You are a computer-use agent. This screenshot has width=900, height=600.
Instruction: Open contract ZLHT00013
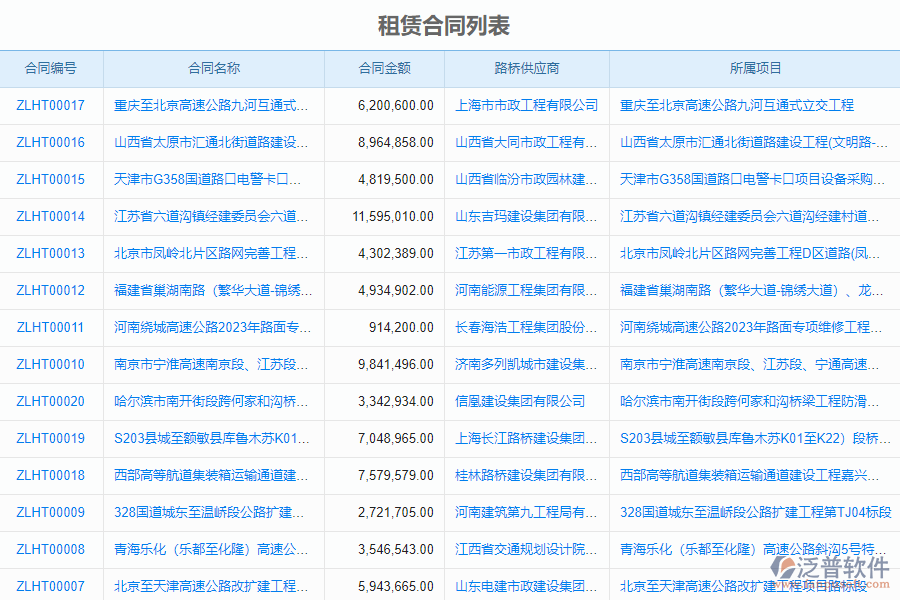tap(51, 253)
